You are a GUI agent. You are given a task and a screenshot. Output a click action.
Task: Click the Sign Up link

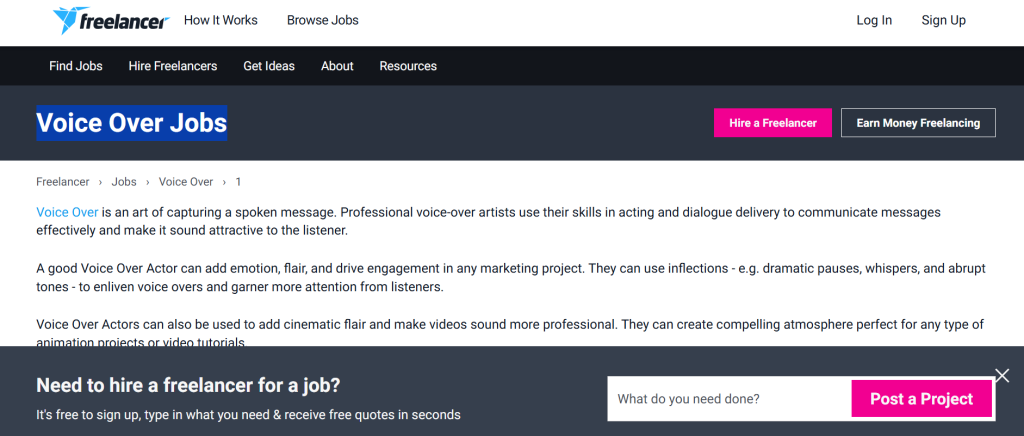point(943,20)
